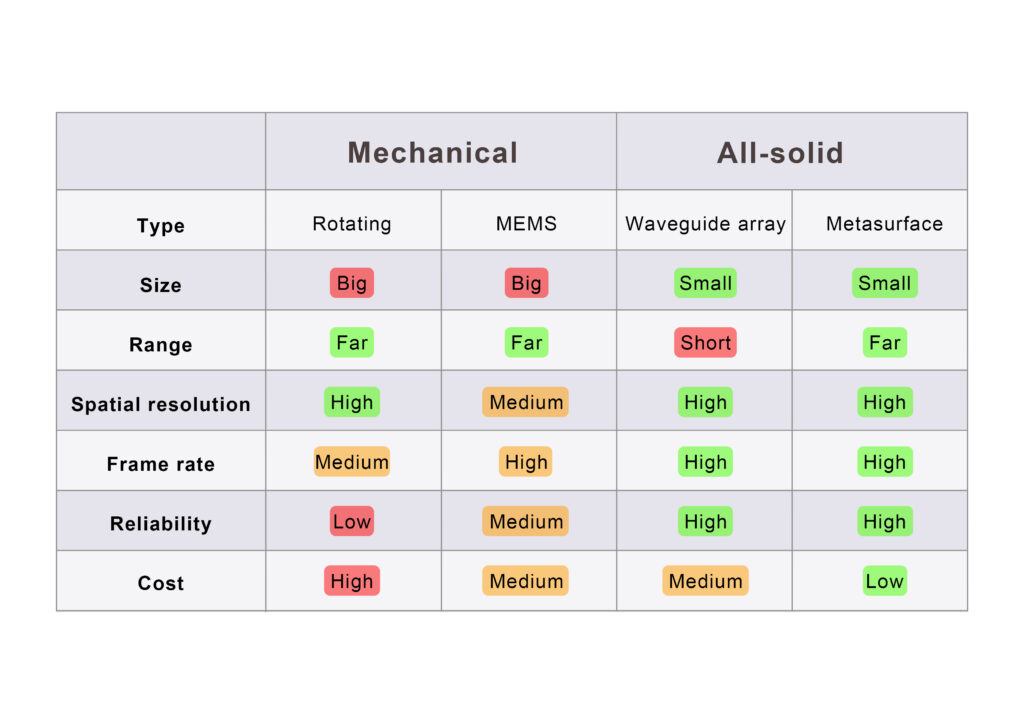
Task: Click the Reliability row label
Action: coord(161,524)
